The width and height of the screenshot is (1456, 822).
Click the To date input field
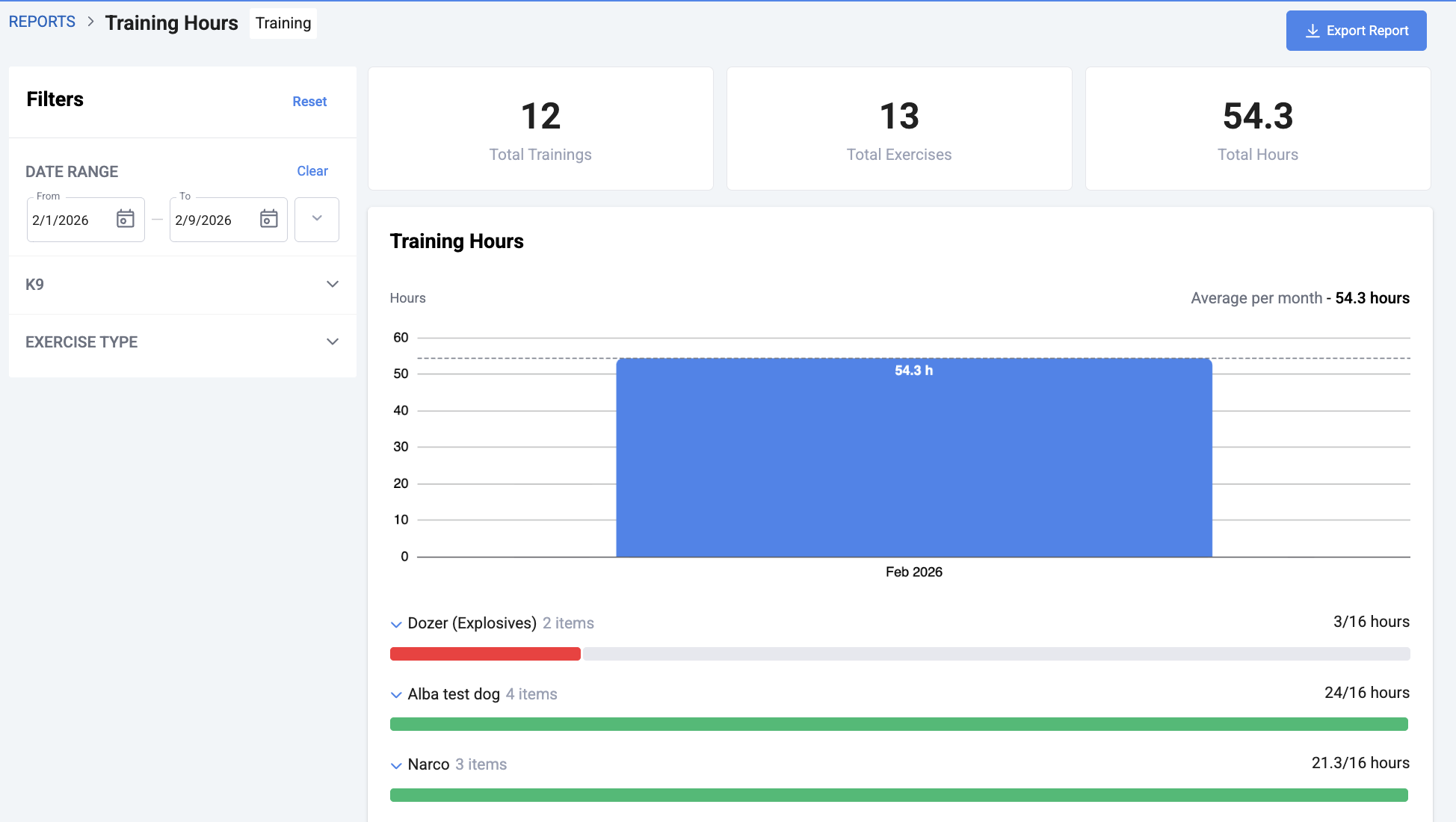(x=211, y=220)
